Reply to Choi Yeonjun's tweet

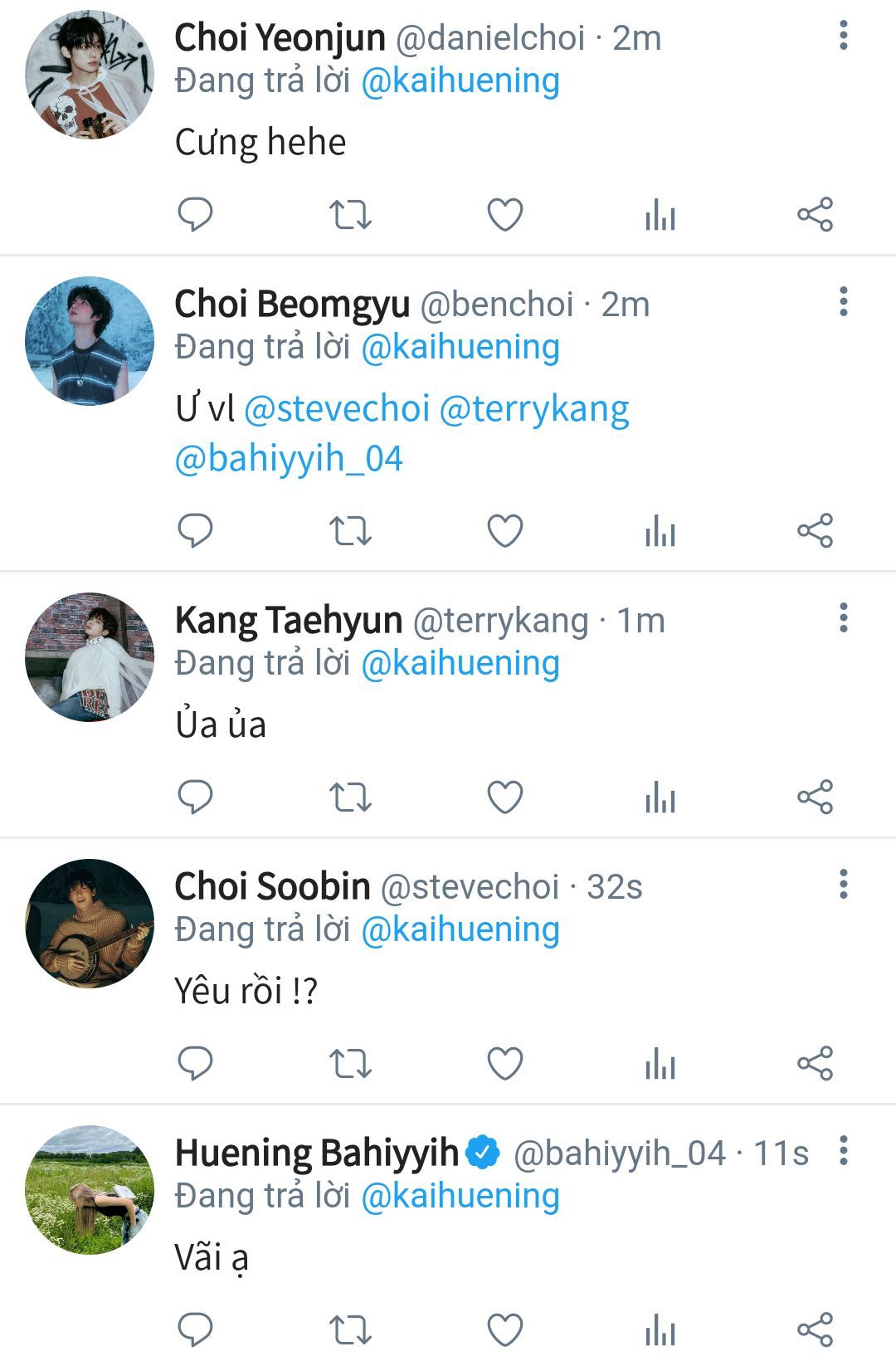pyautogui.click(x=196, y=214)
